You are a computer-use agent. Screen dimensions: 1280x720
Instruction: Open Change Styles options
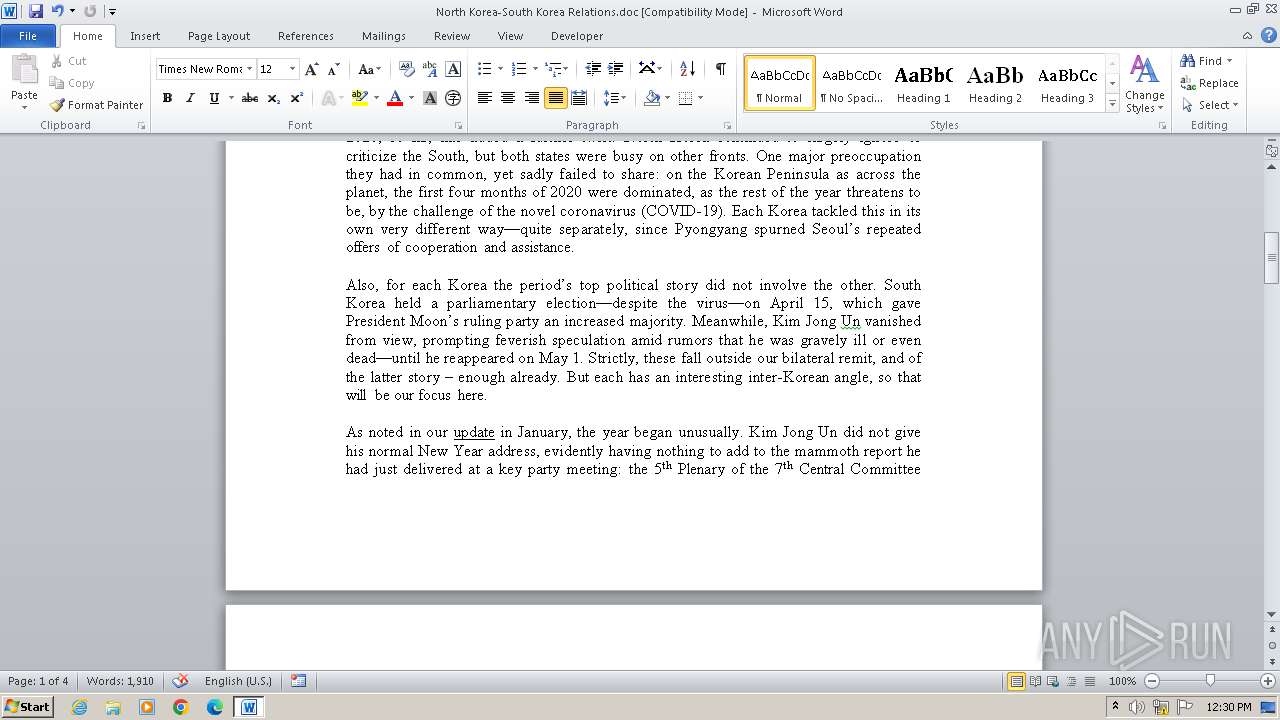pos(1144,84)
